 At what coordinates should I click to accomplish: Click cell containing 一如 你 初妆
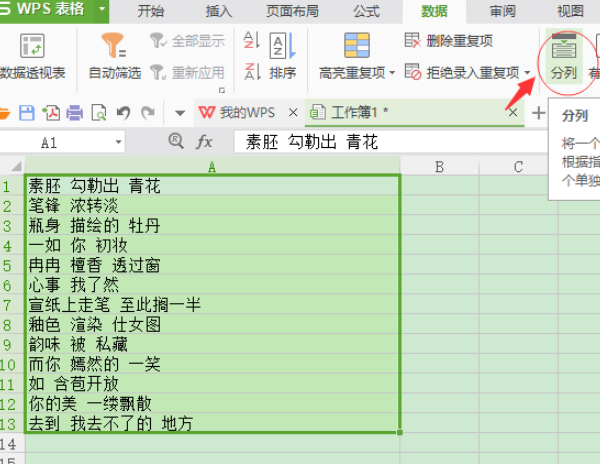click(212, 245)
